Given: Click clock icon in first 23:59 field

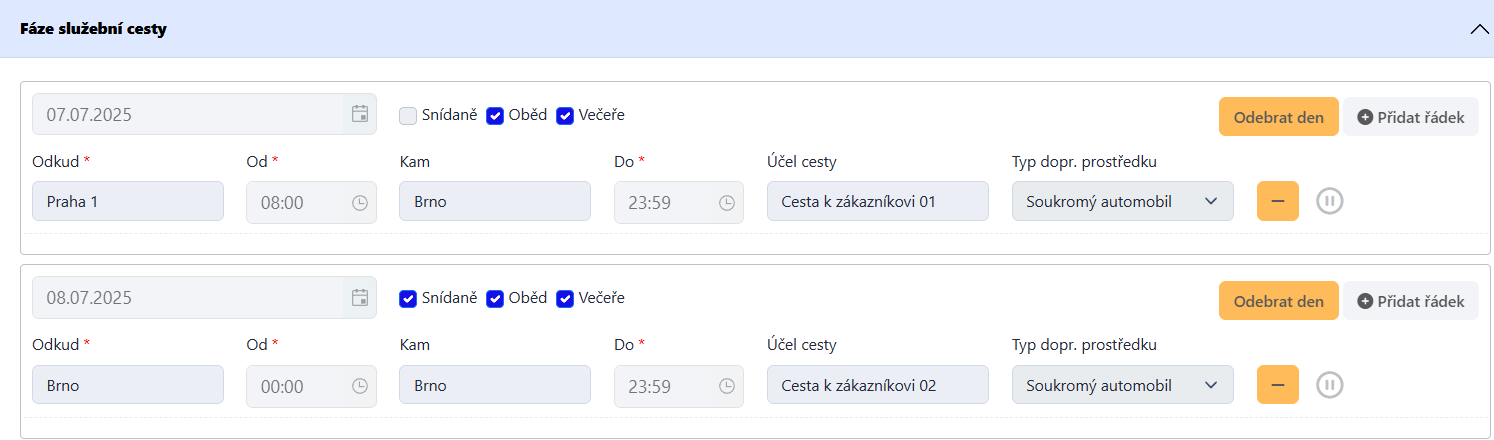Looking at the screenshot, I should [x=727, y=203].
